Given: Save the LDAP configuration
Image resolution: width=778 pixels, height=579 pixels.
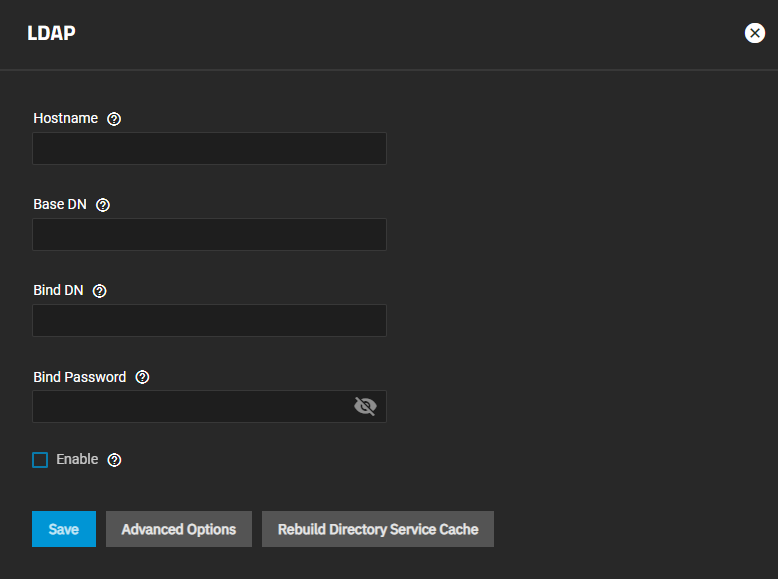Looking at the screenshot, I should coord(63,529).
